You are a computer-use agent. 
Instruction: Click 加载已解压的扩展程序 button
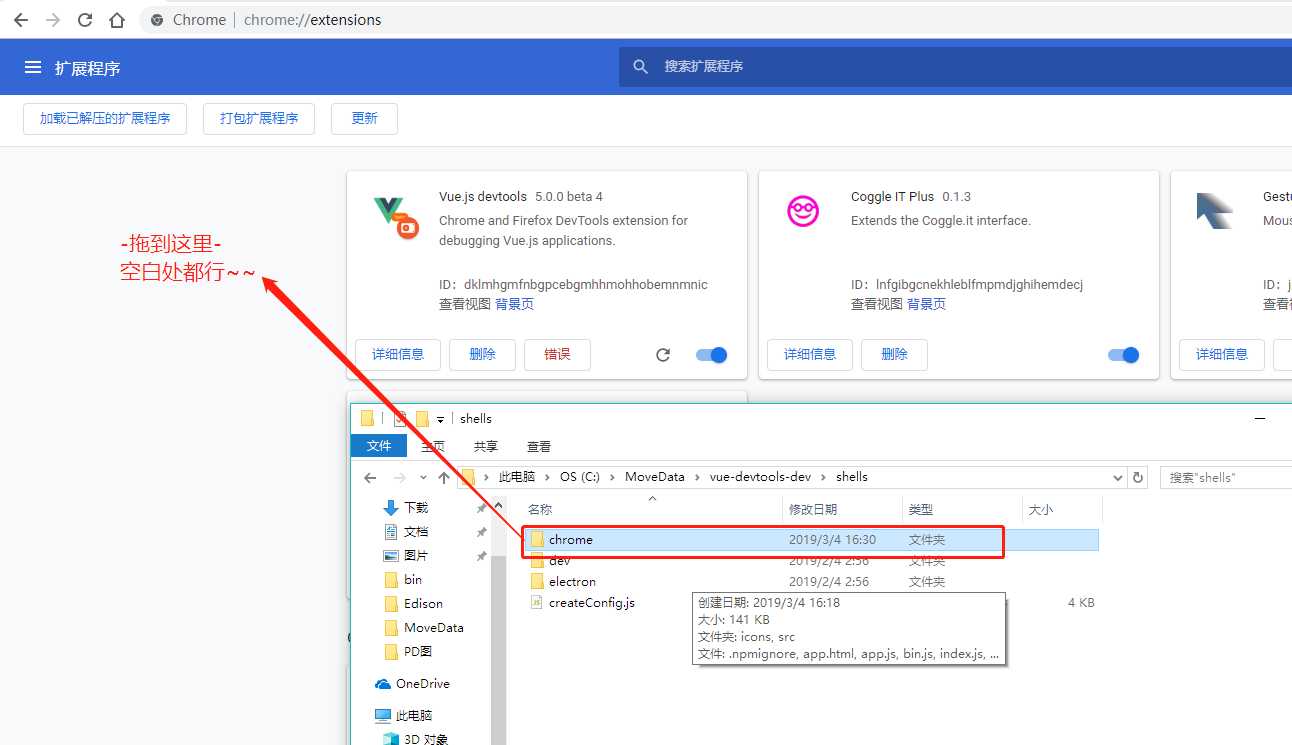click(x=105, y=118)
